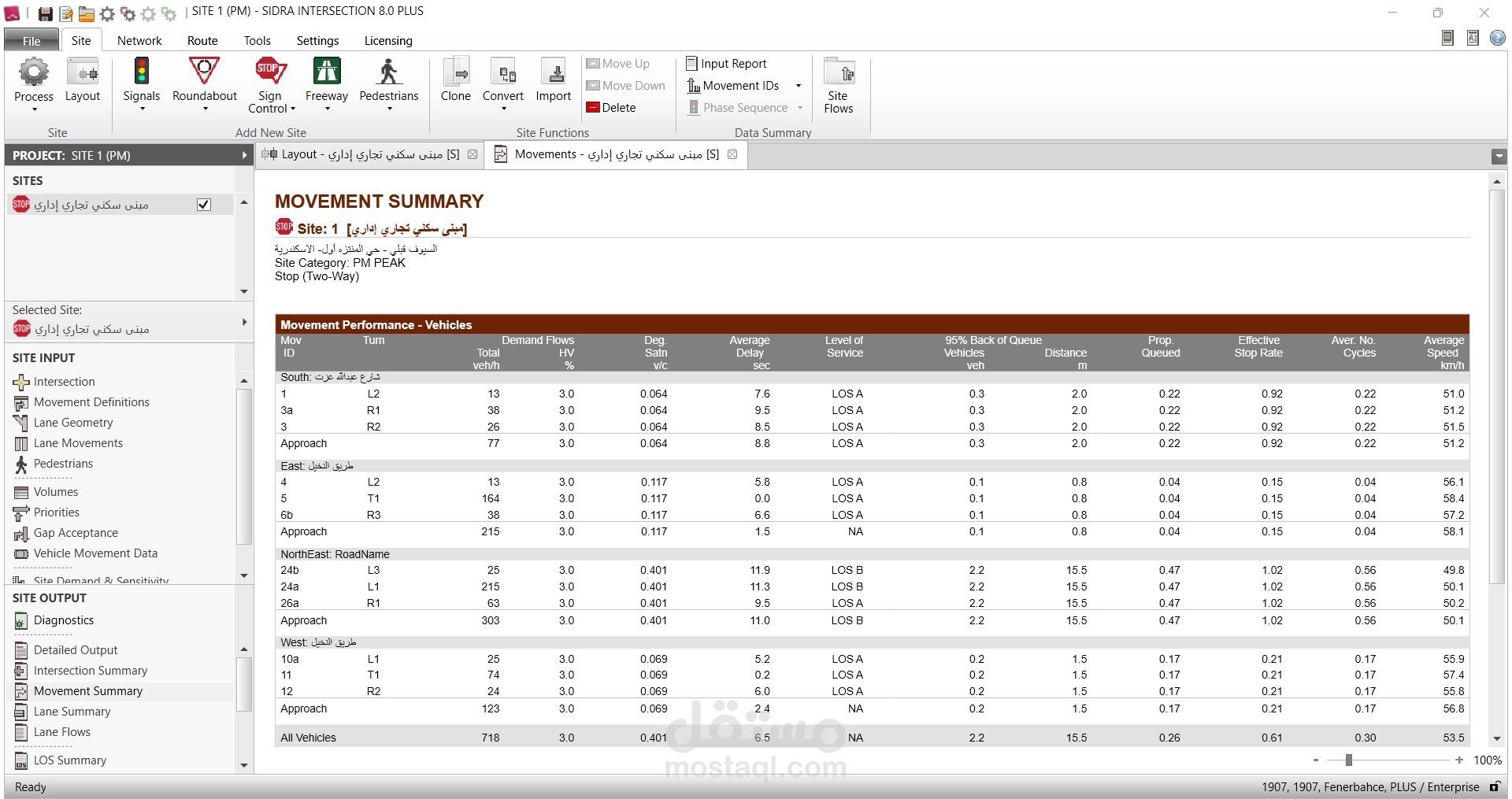1512x799 pixels.
Task: Expand the Convert dropdown arrow
Action: pos(503,109)
